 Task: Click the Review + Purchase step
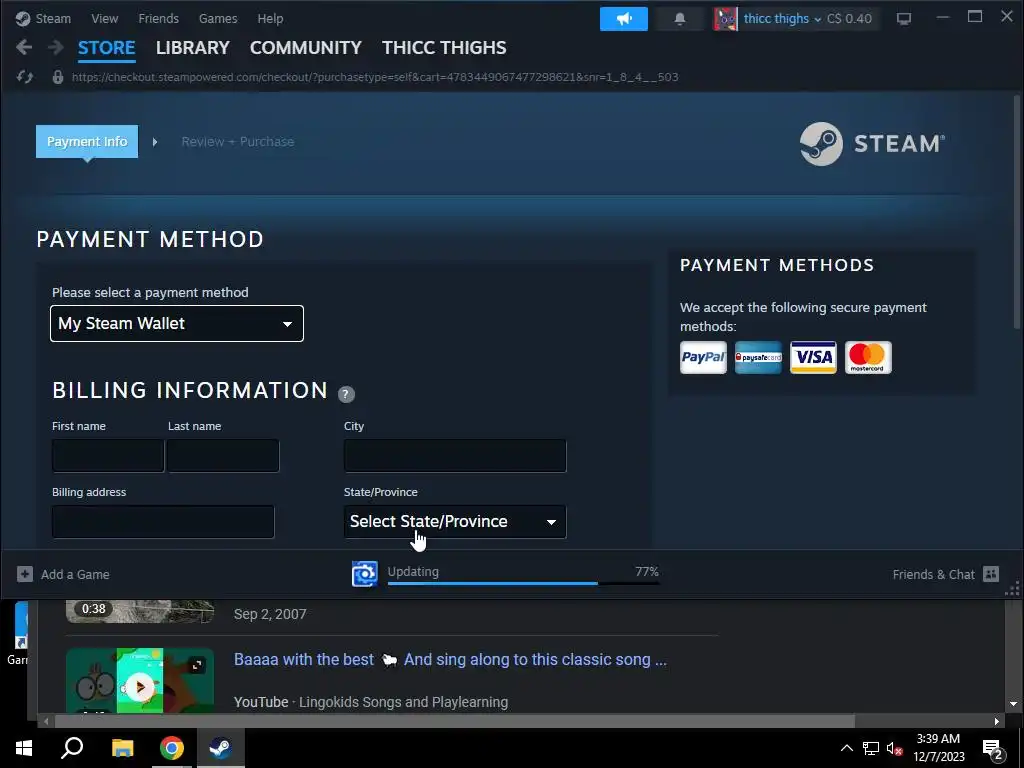click(238, 142)
